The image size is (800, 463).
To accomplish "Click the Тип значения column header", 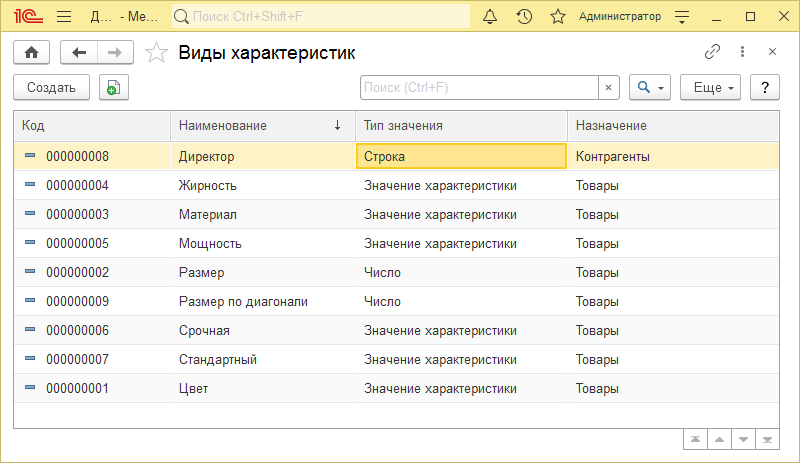I will (x=461, y=126).
